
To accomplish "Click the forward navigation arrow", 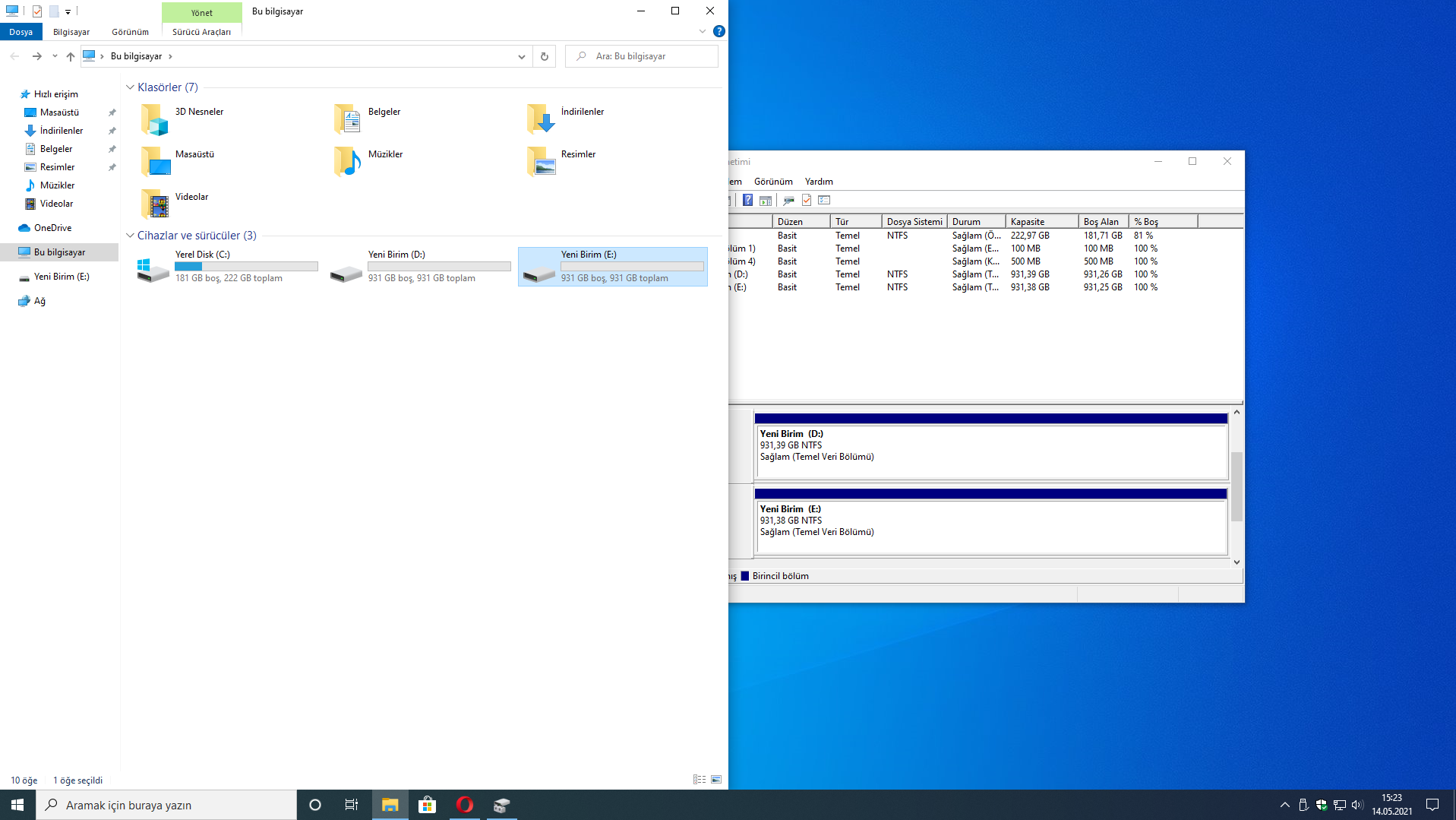I will pos(36,56).
